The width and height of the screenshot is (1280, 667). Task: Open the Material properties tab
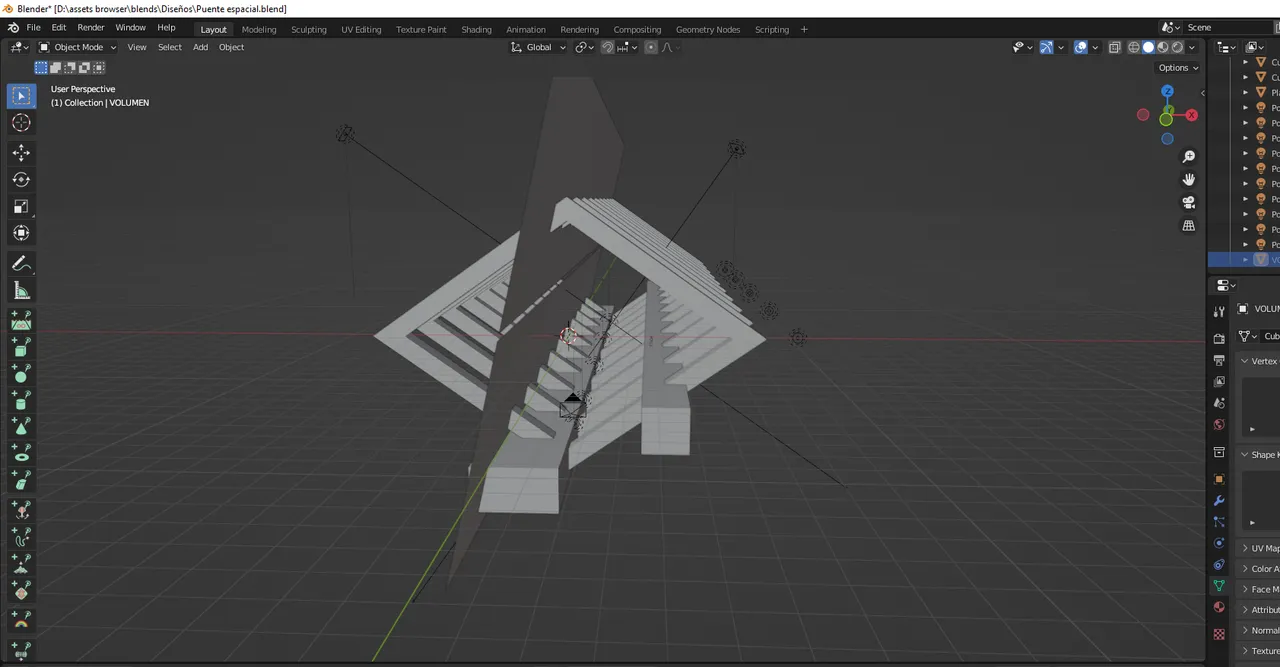[x=1219, y=608]
